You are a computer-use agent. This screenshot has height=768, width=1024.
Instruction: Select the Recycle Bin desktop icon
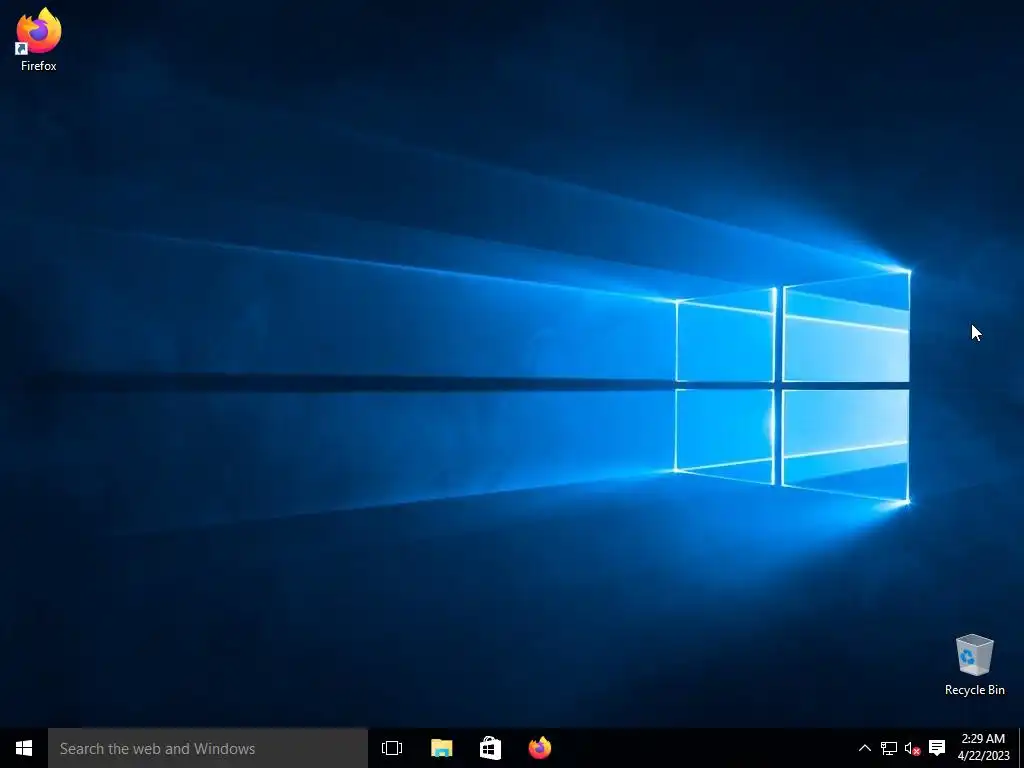(x=974, y=664)
